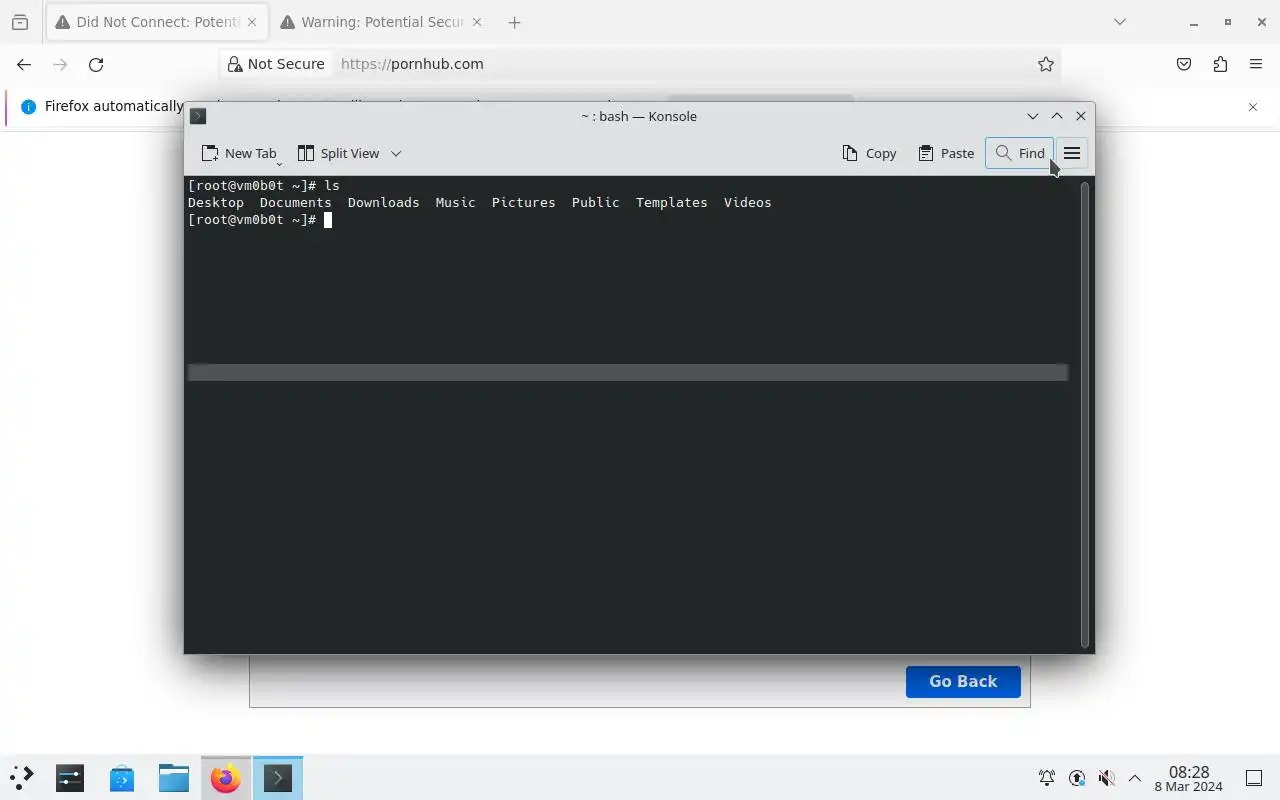
Task: Close the Konsole window
Action: point(1081,116)
